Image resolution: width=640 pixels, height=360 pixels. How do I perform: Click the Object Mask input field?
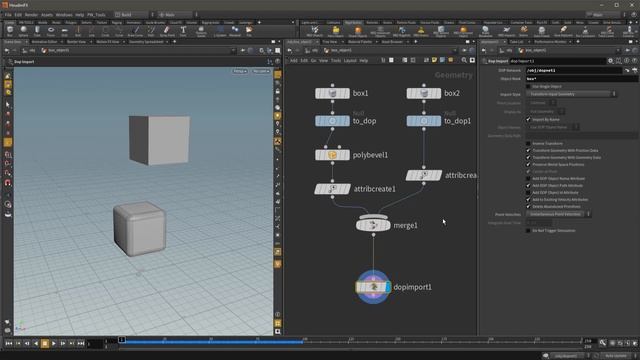point(581,78)
